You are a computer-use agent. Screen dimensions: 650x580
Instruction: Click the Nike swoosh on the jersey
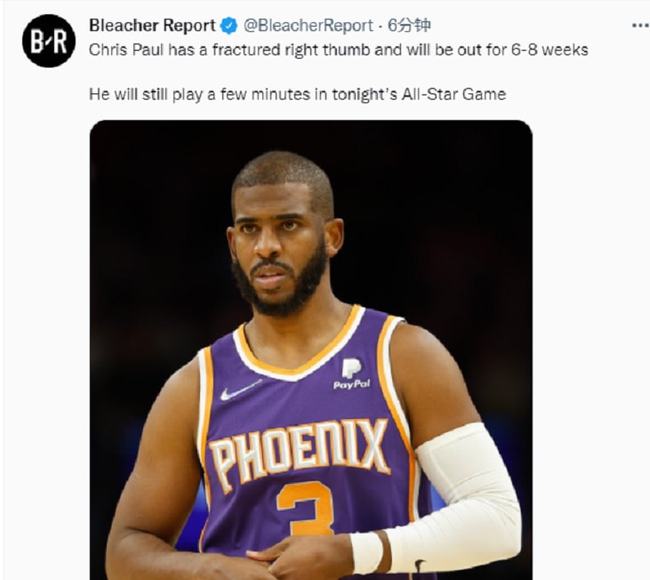pos(240,390)
